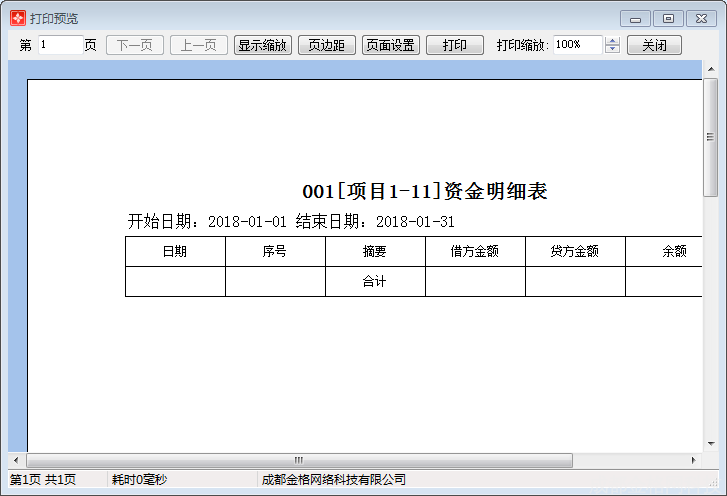Click the horizontal scrollbar left arrow

16,460
